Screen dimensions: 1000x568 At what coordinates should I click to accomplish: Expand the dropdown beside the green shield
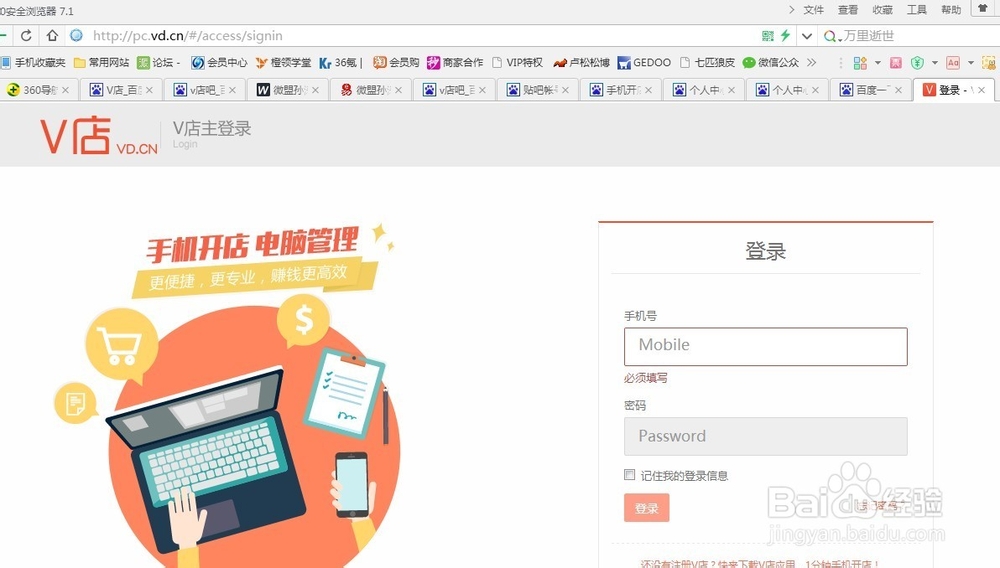click(935, 62)
